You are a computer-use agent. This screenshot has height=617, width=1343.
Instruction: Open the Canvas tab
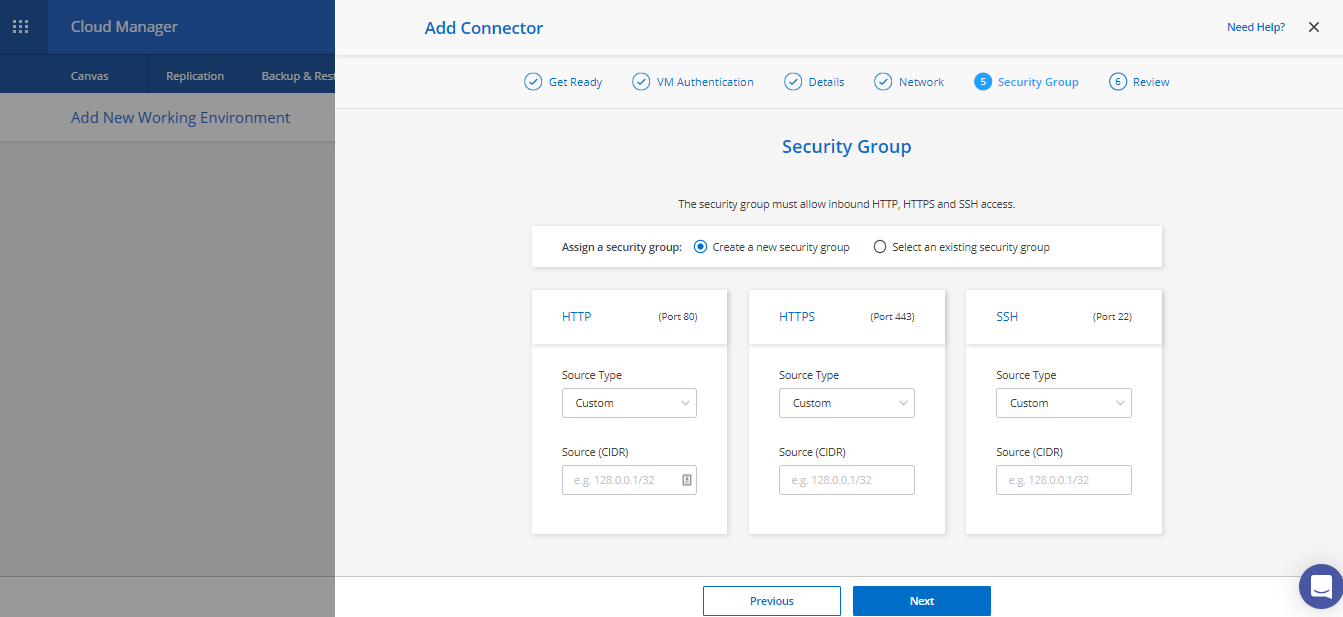(x=90, y=76)
